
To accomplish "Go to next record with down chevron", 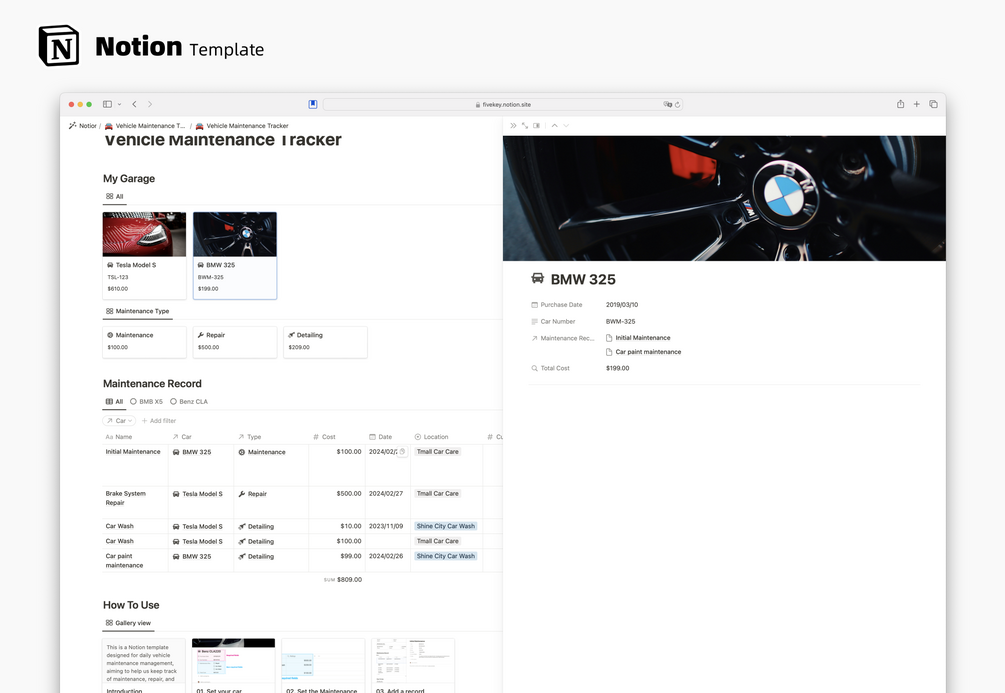I will 566,126.
